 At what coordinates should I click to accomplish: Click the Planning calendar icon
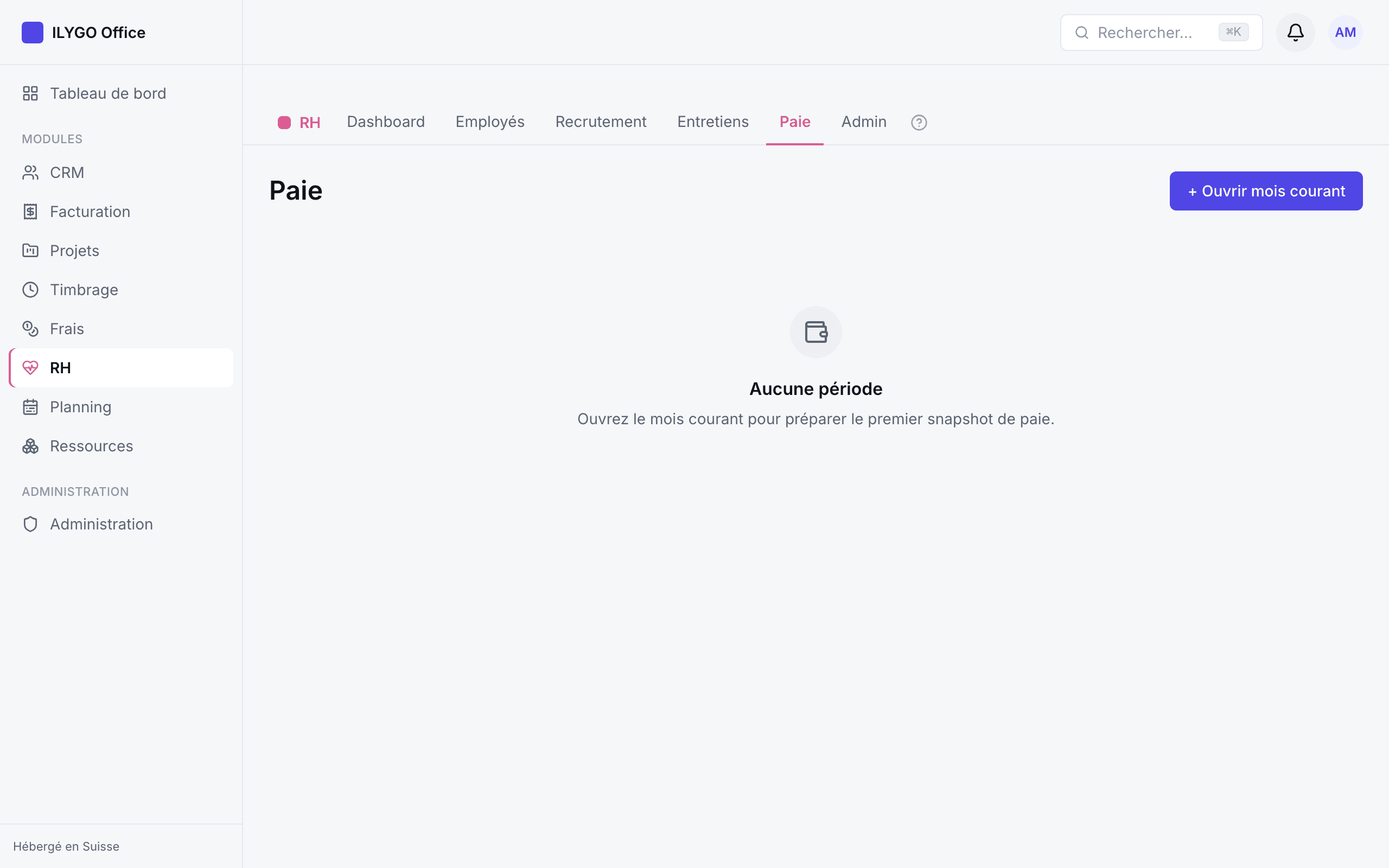click(x=30, y=407)
